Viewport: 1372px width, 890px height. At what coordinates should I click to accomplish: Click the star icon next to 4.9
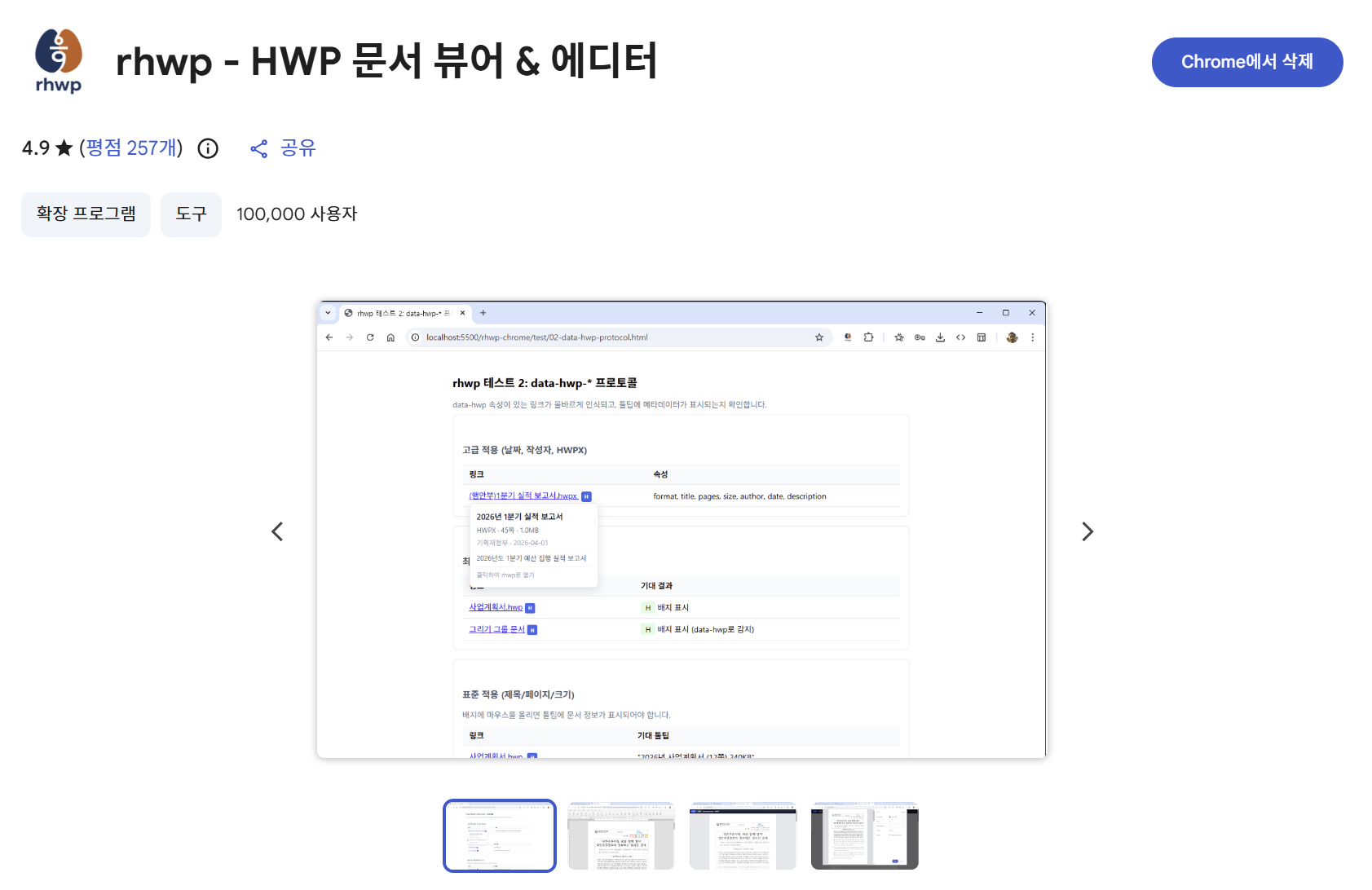point(64,148)
